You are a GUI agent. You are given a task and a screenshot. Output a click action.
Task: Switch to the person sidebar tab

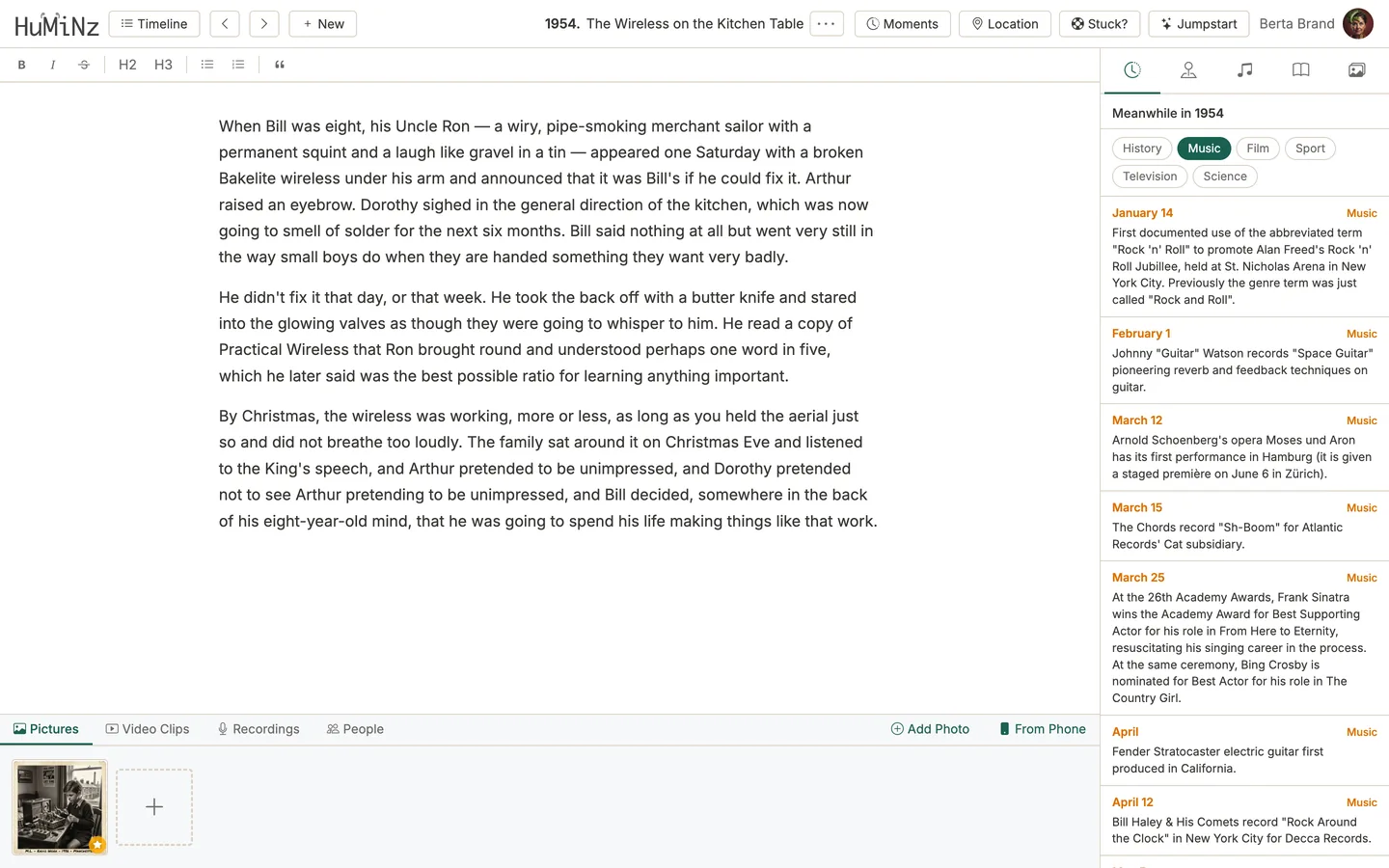(1188, 69)
